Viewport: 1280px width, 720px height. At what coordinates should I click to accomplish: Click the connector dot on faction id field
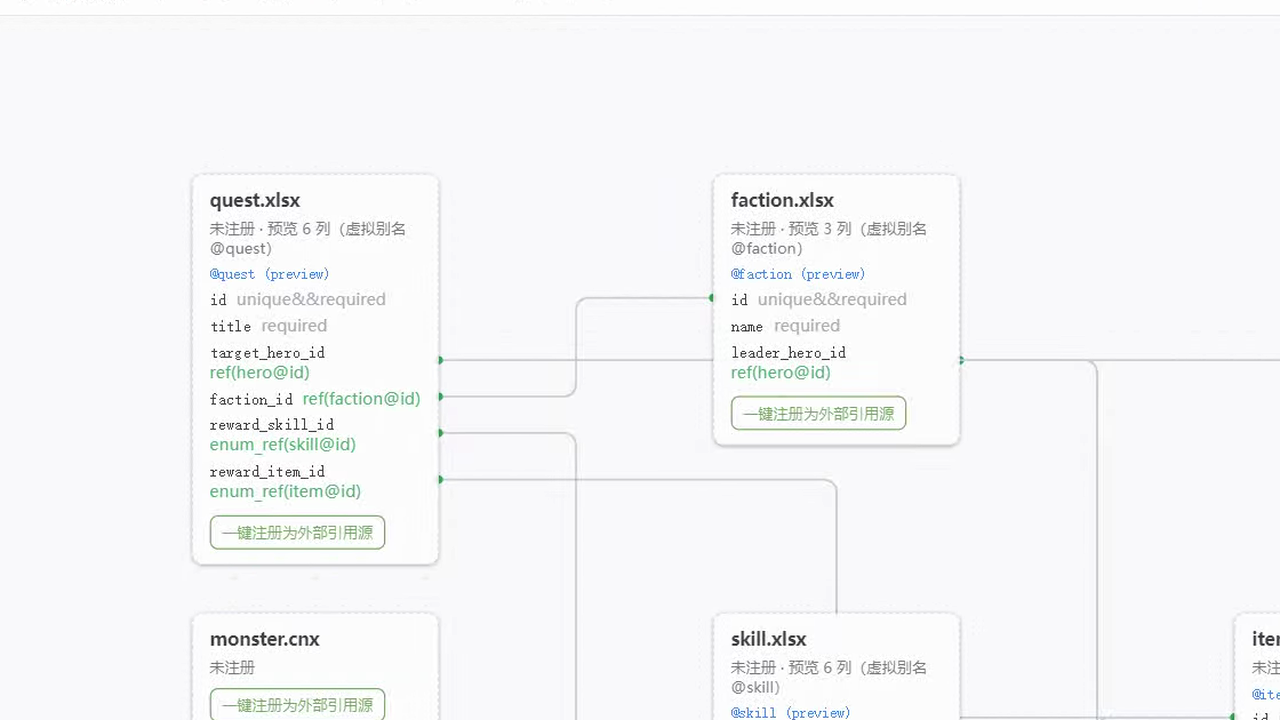(712, 298)
